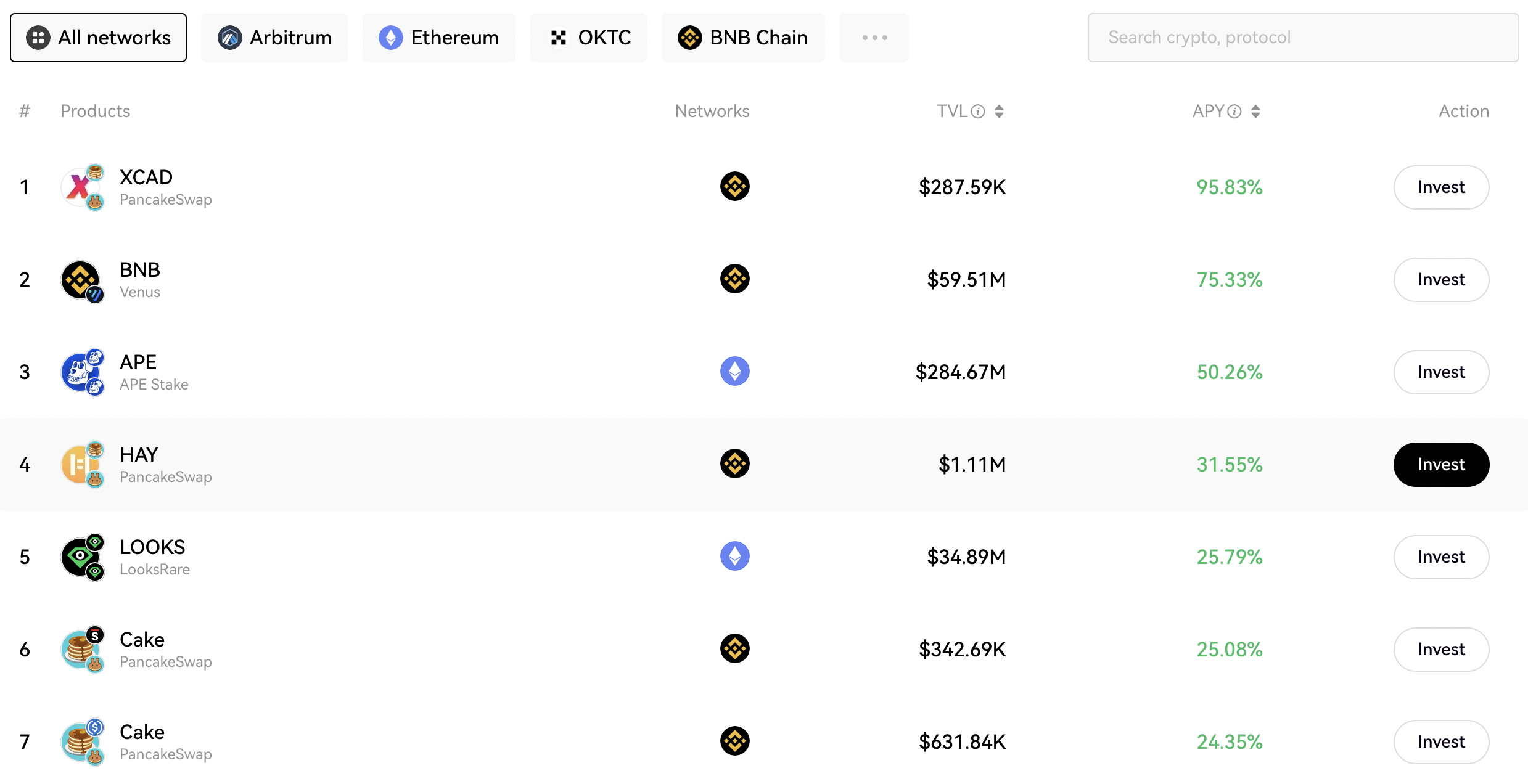The width and height of the screenshot is (1528, 784).
Task: Select the OKTC network filter
Action: [590, 37]
